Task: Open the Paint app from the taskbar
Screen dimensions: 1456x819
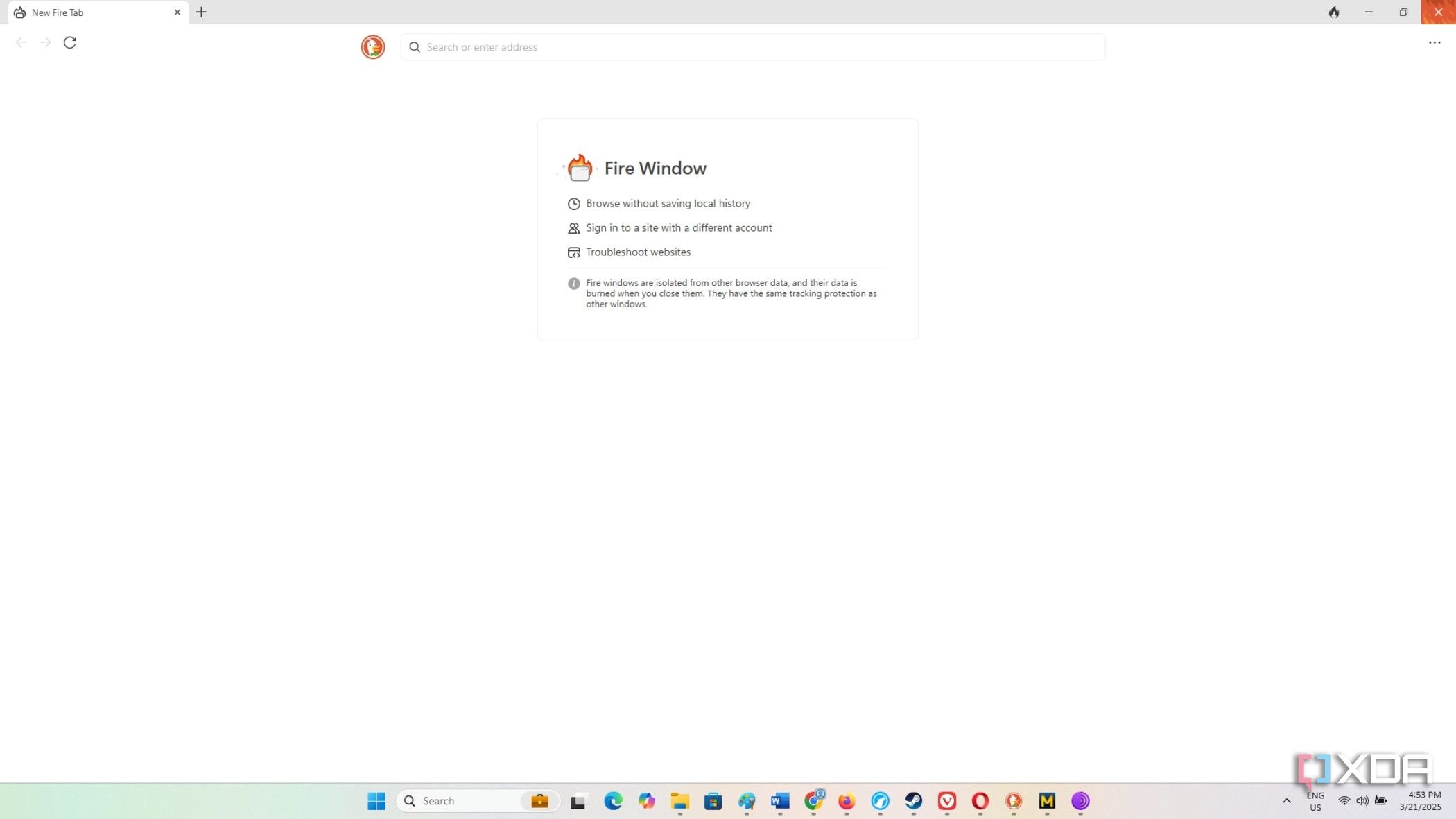Action: [x=747, y=801]
